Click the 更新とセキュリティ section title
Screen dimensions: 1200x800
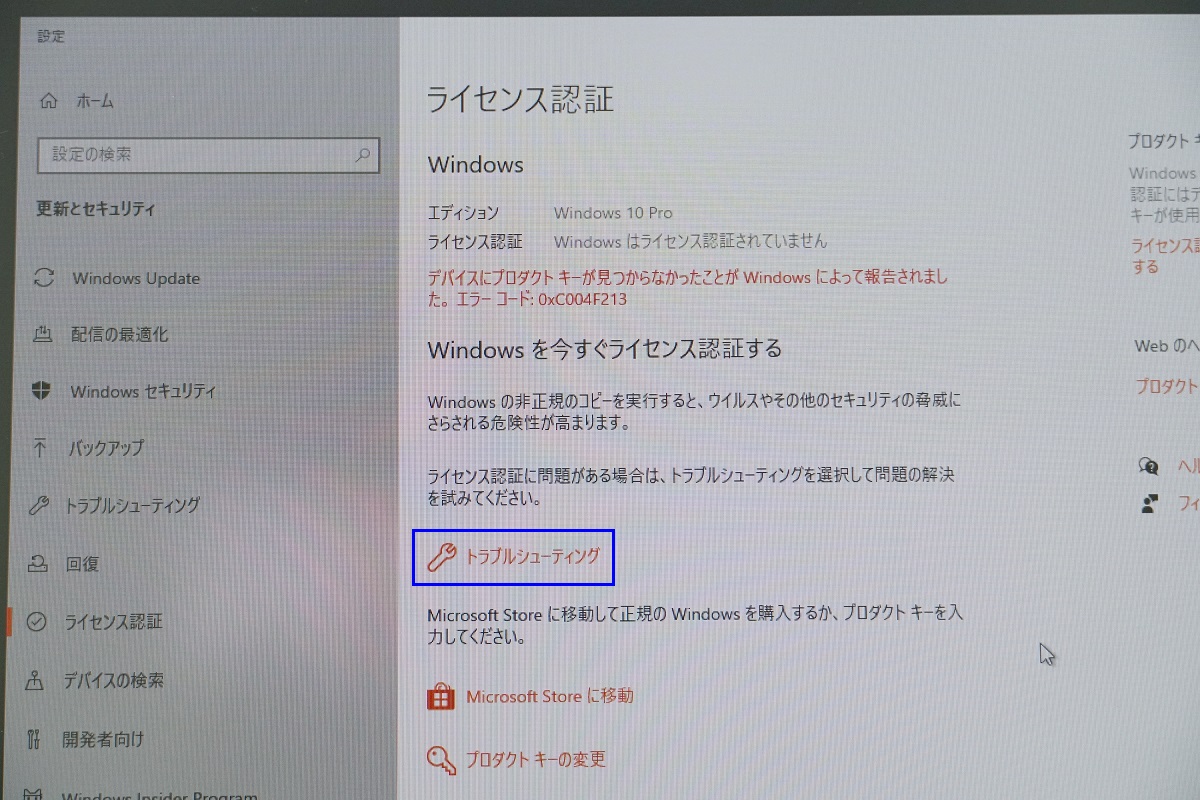[x=96, y=209]
